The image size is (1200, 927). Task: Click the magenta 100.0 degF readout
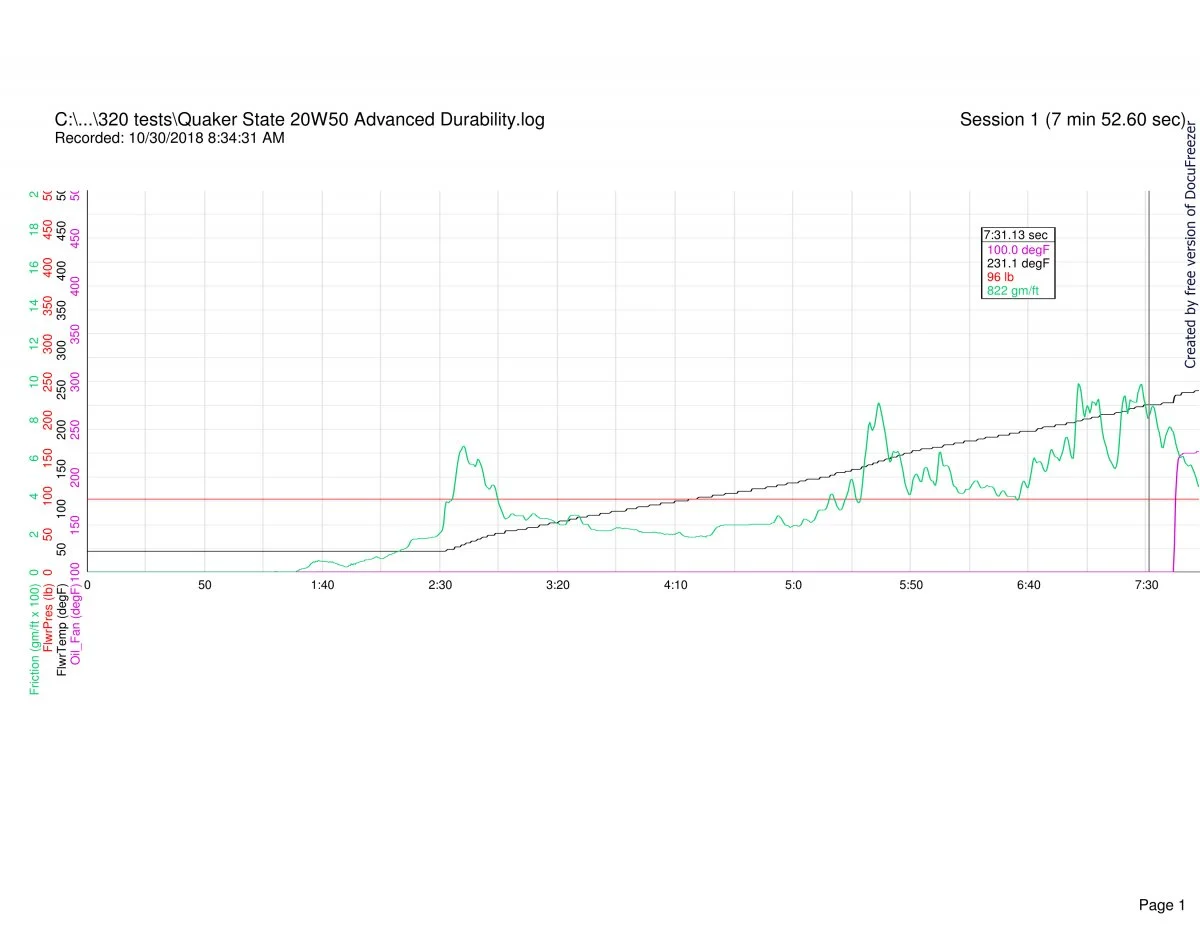tap(1017, 249)
